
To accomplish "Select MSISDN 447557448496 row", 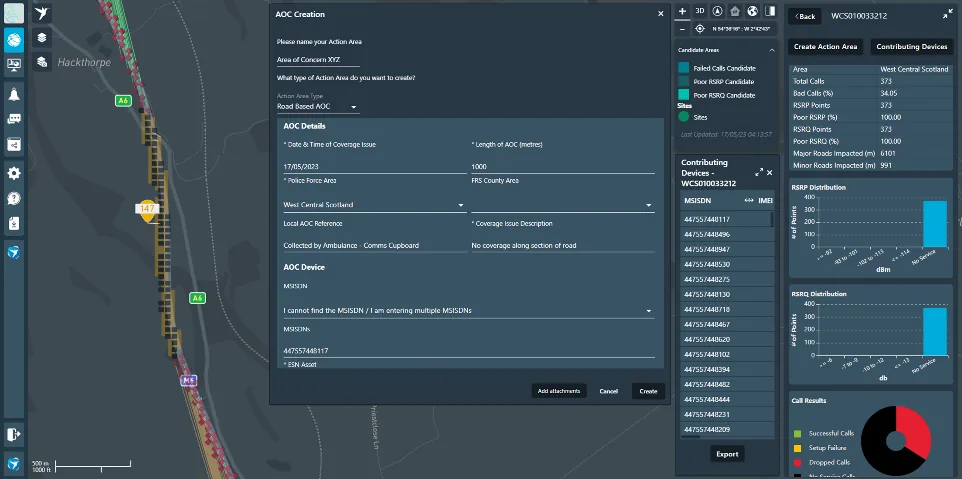I will [x=726, y=234].
